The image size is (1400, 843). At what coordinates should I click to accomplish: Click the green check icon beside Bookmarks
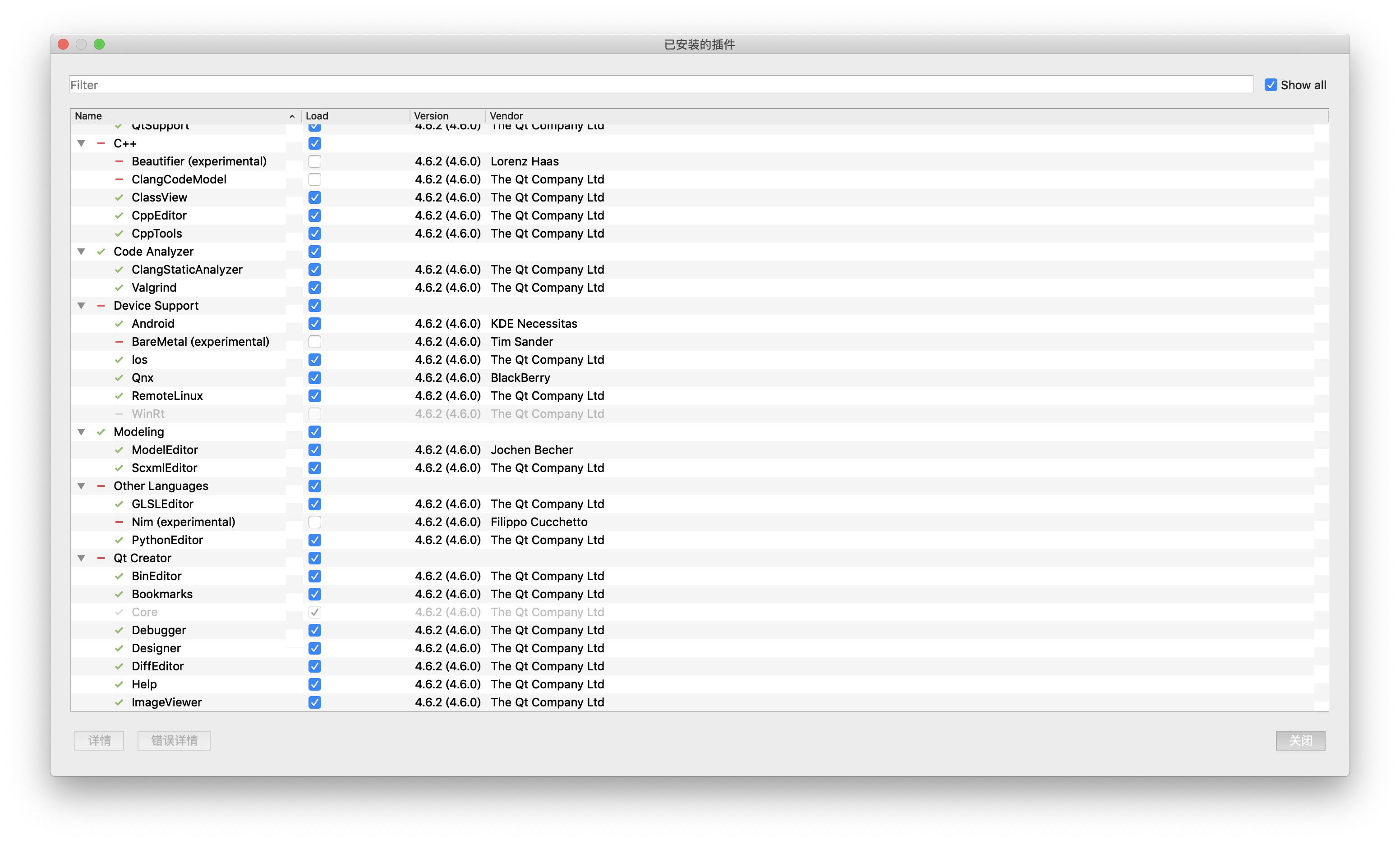click(x=119, y=594)
